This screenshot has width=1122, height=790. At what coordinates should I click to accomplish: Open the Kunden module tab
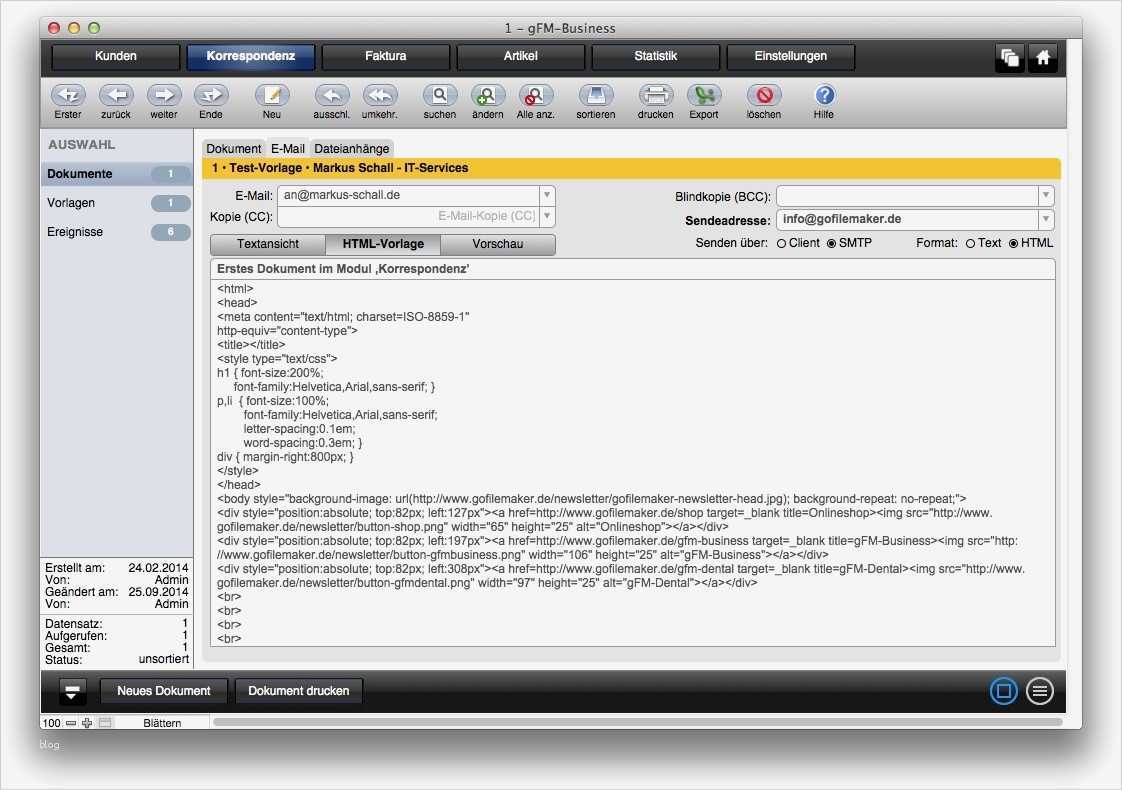pyautogui.click(x=115, y=57)
